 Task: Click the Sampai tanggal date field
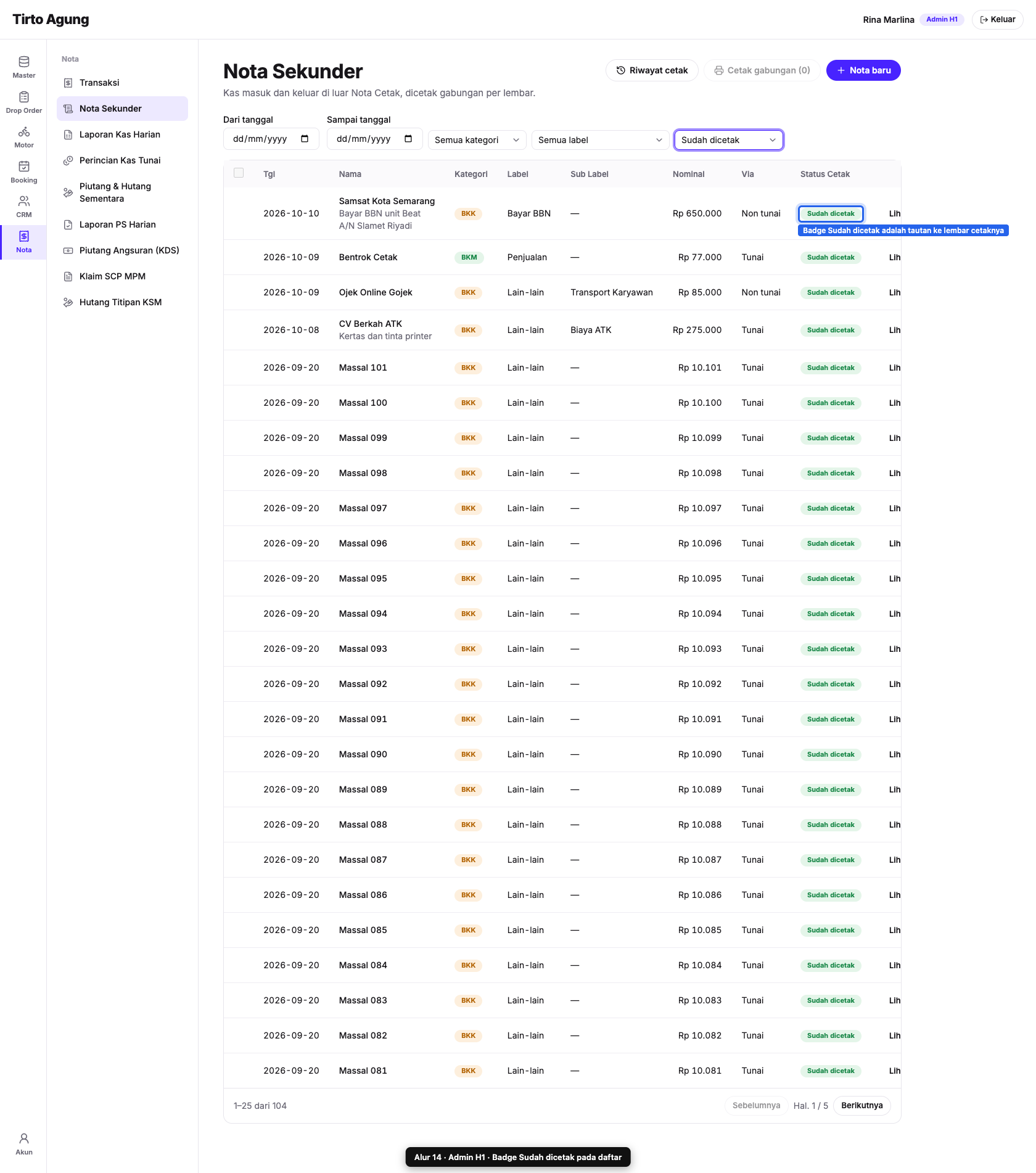[x=374, y=139]
